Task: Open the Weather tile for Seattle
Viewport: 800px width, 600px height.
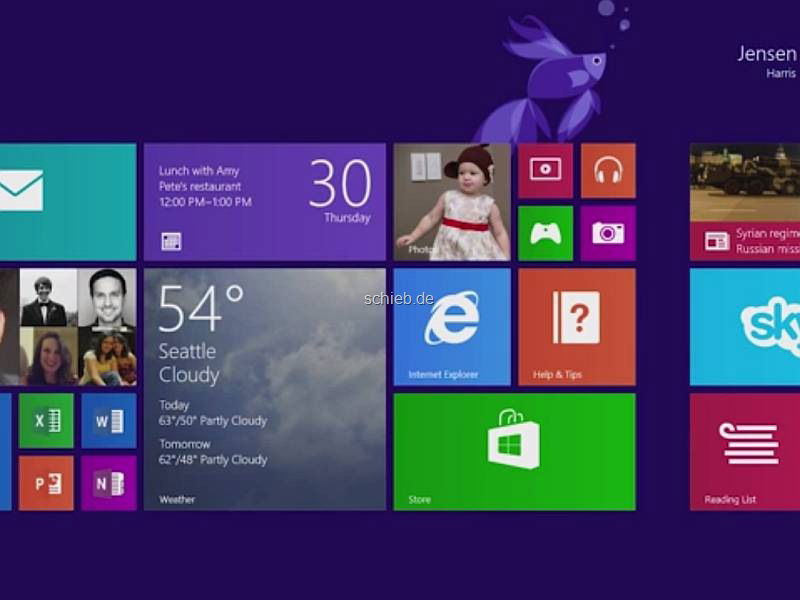Action: 265,389
